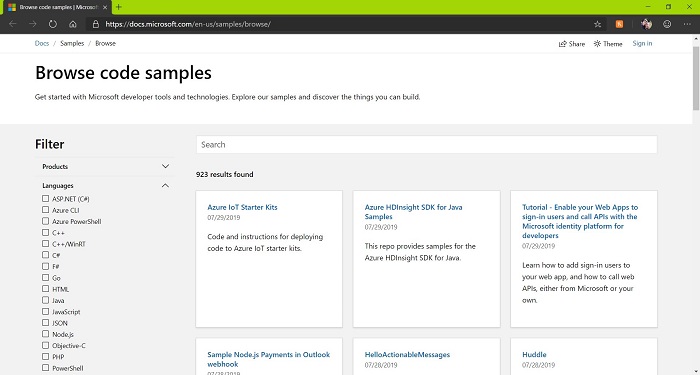This screenshot has width=700, height=375.
Task: Reload the page with the refresh icon
Action: pos(53,24)
